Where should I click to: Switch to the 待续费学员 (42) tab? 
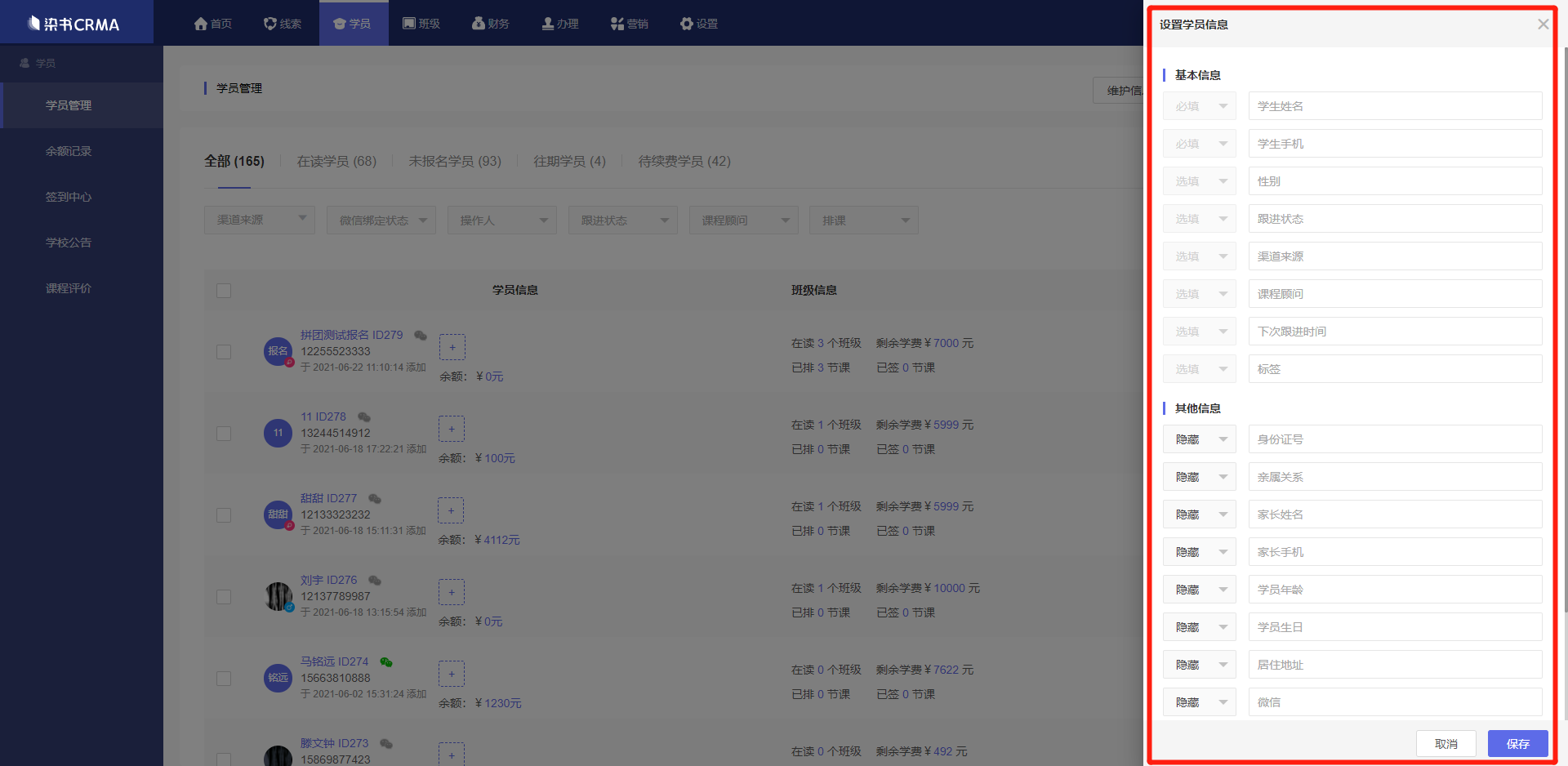coord(684,161)
